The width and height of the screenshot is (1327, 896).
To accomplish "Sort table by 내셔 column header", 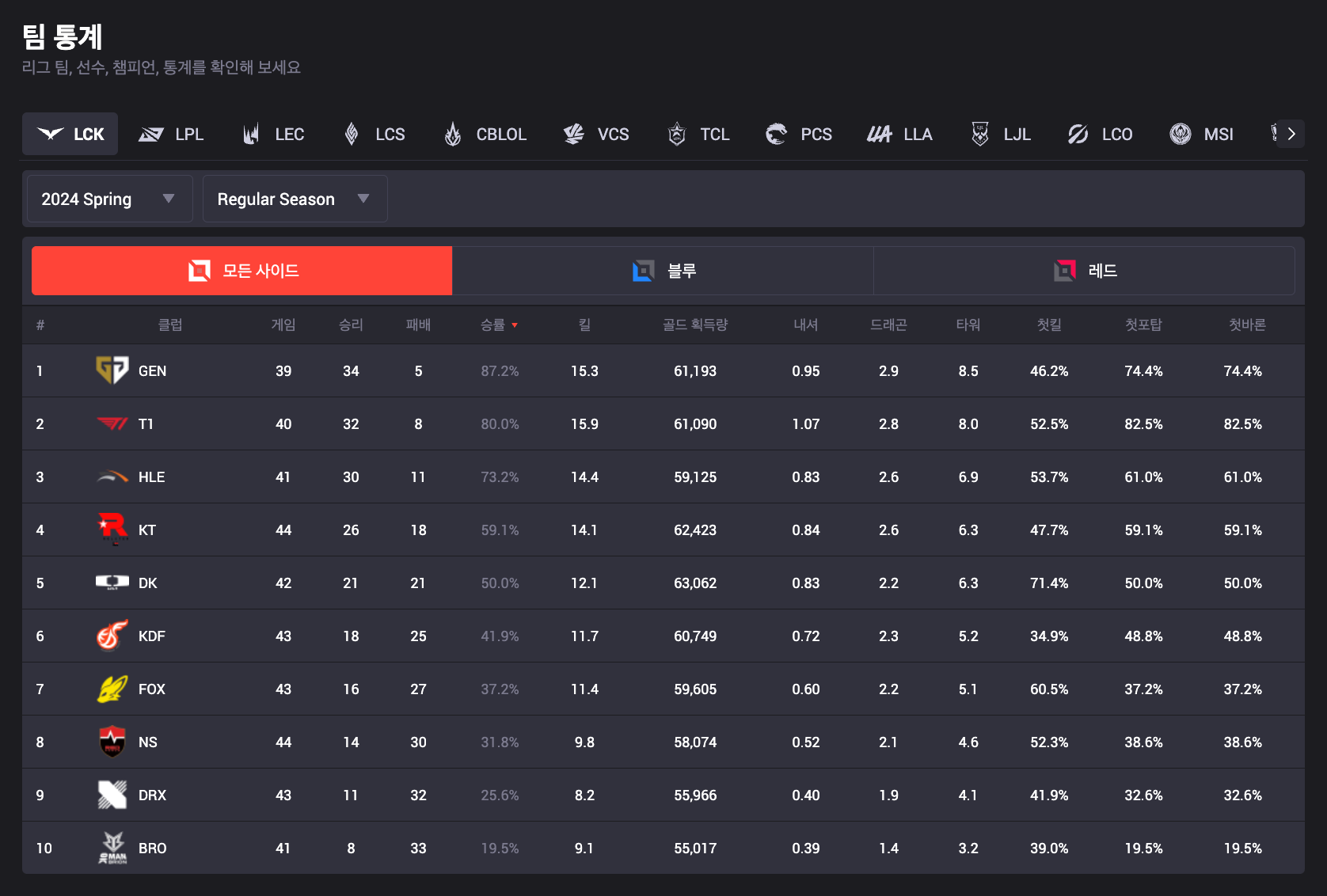I will (x=806, y=325).
